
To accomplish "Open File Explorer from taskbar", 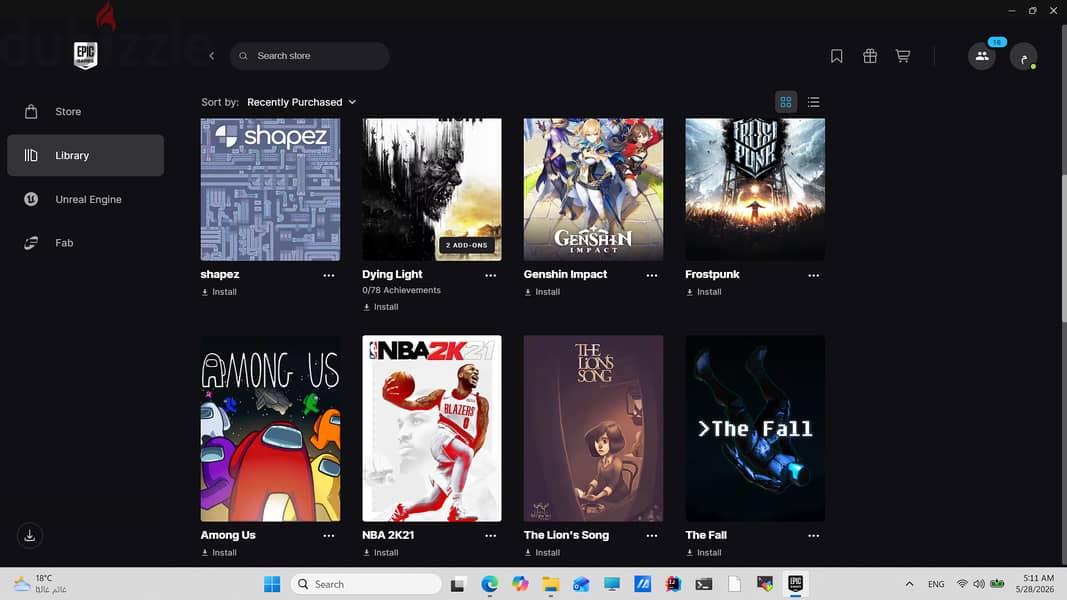I will click(551, 584).
